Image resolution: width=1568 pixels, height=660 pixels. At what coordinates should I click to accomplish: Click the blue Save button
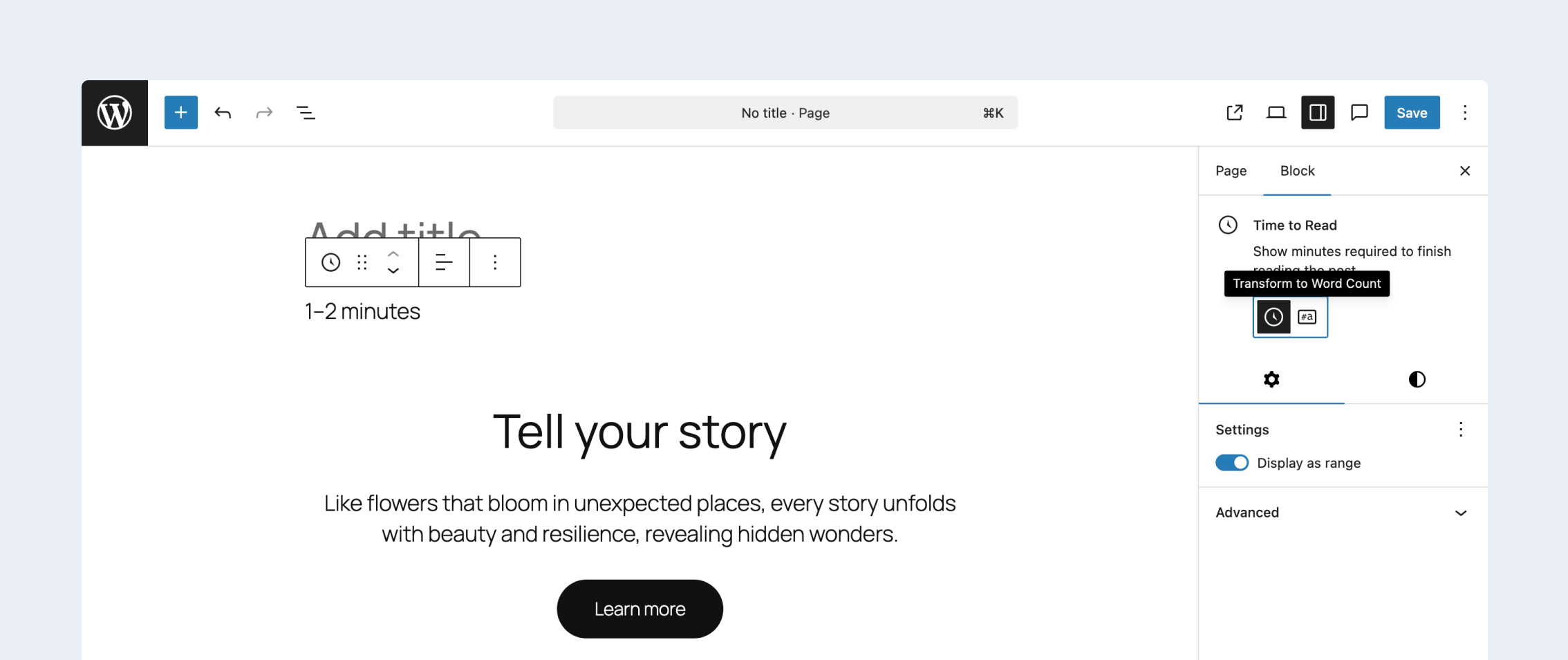1412,113
